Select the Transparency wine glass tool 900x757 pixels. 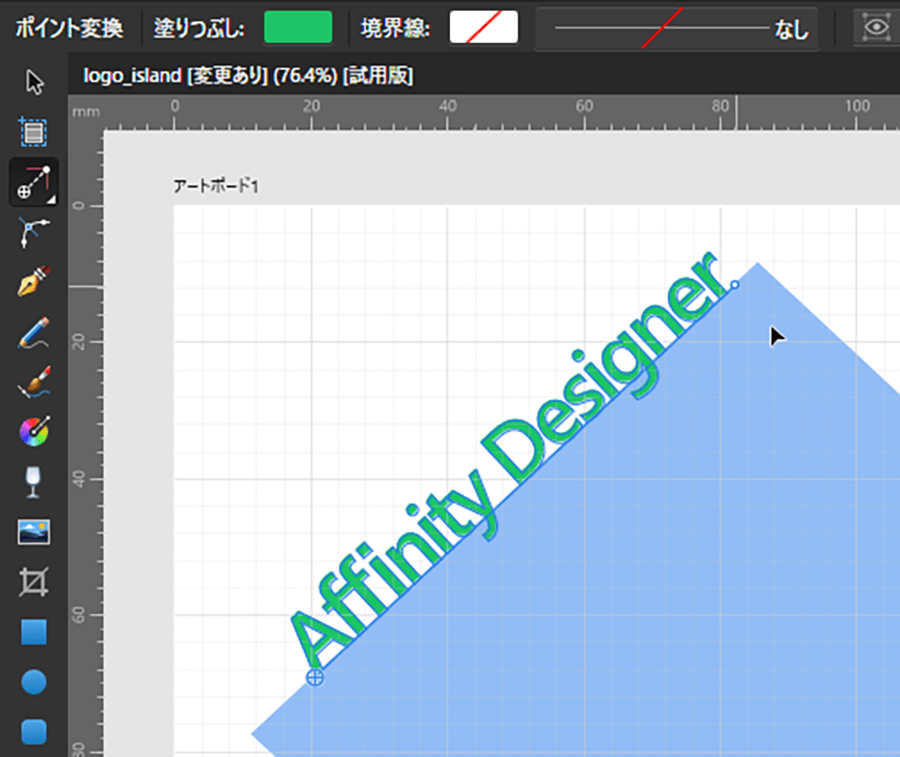(33, 482)
